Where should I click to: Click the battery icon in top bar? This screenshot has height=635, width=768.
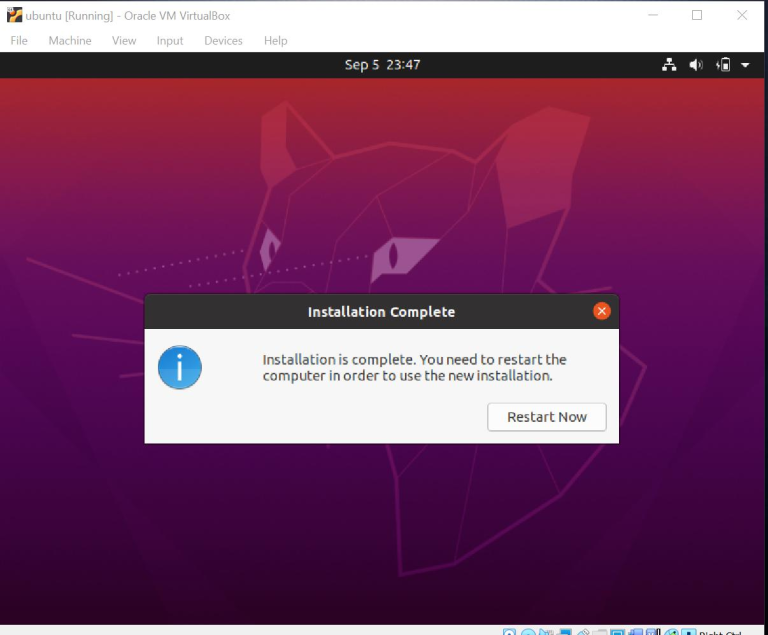[x=724, y=65]
